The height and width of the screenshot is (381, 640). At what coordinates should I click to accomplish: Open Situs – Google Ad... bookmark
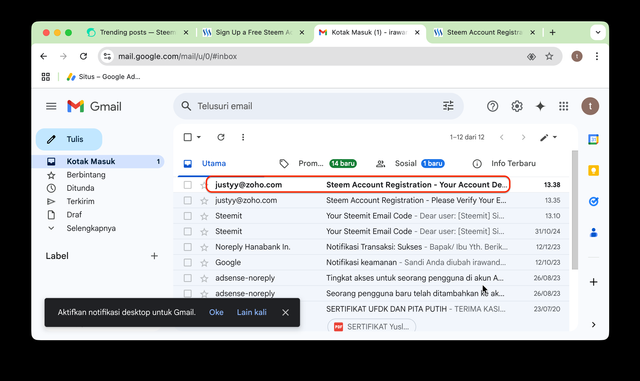103,77
